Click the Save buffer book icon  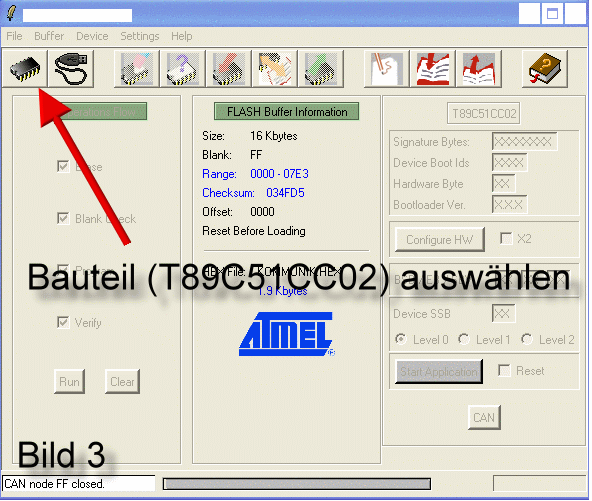pos(479,69)
